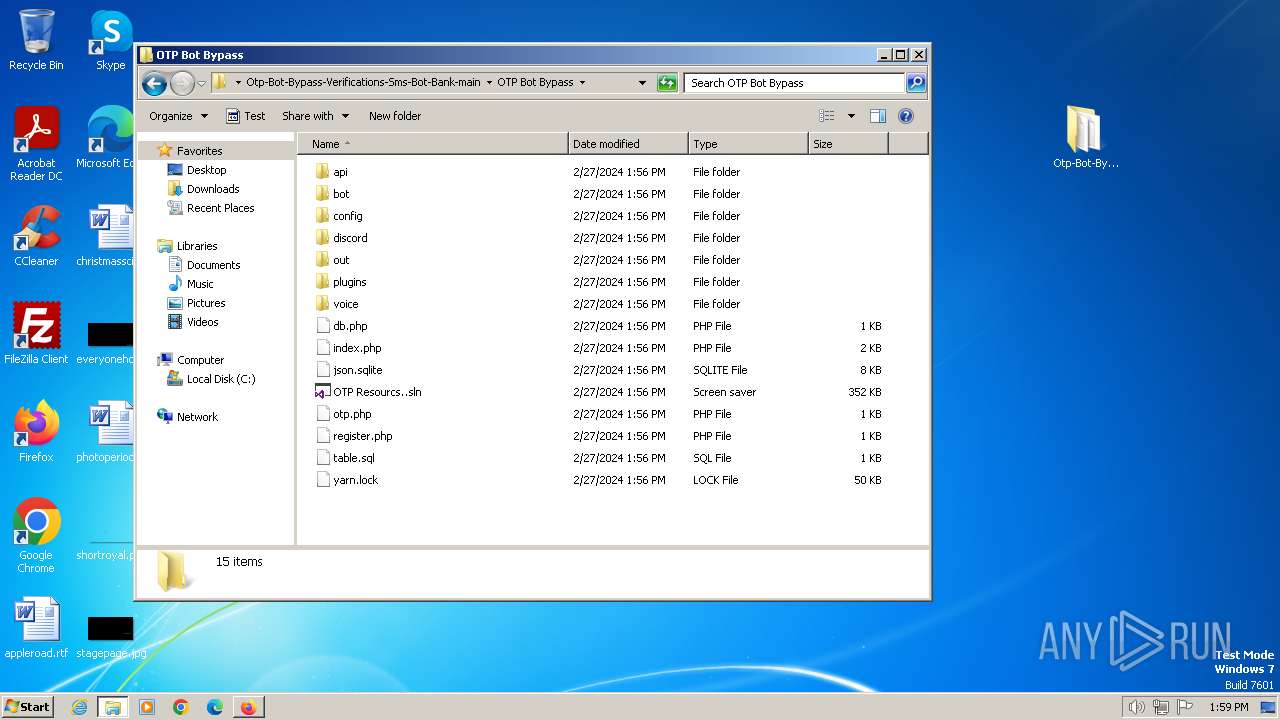Screen dimensions: 1280x720
Task: Select the yarn.lock file
Action: [x=355, y=480]
